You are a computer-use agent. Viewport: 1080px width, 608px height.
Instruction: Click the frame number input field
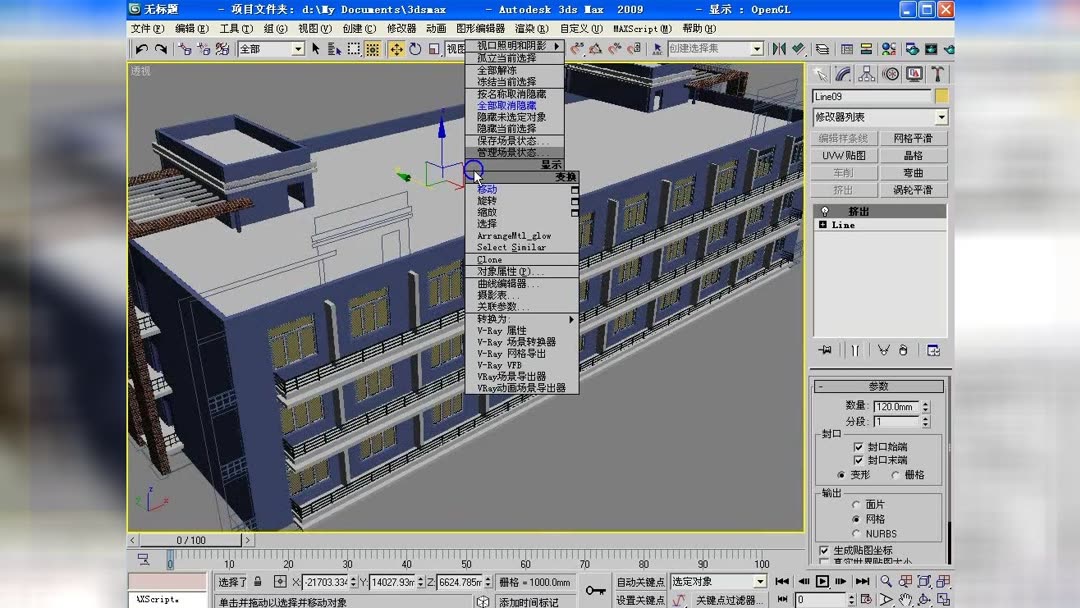[823, 599]
